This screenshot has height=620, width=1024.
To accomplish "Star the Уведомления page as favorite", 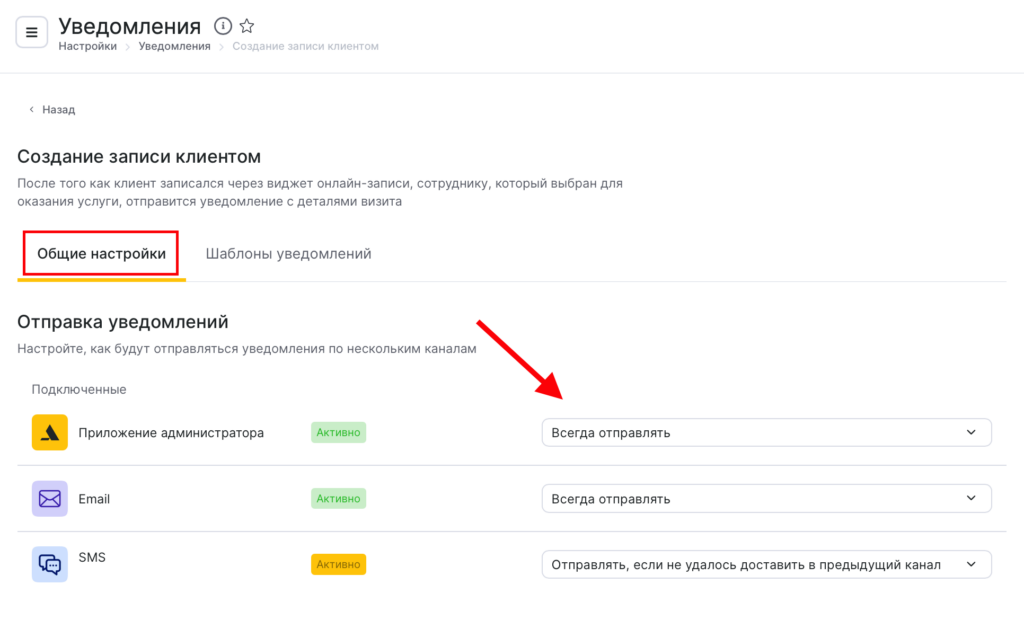I will 247,26.
